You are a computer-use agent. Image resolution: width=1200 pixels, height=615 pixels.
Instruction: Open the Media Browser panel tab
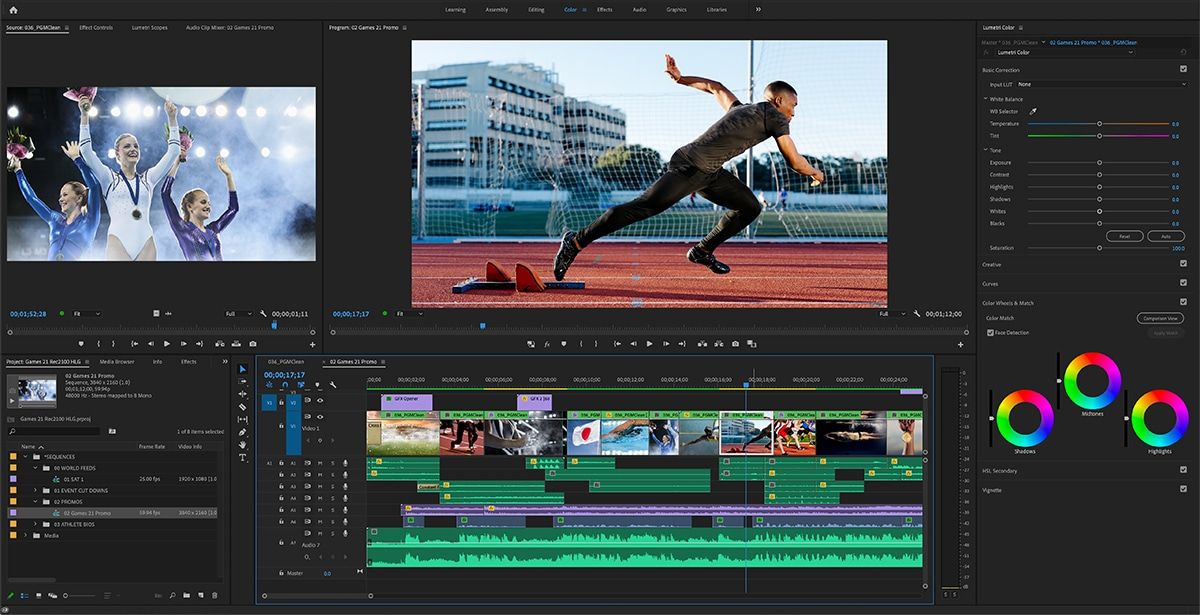click(117, 361)
